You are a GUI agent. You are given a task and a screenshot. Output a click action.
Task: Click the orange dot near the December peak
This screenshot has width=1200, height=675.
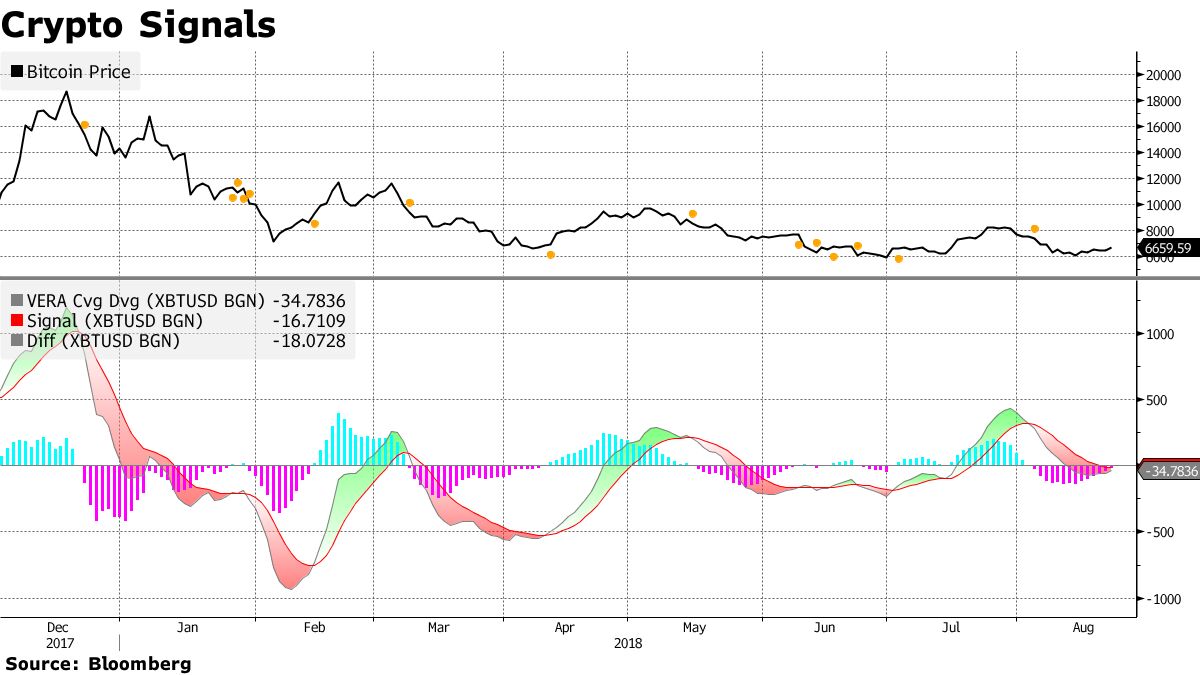[85, 125]
